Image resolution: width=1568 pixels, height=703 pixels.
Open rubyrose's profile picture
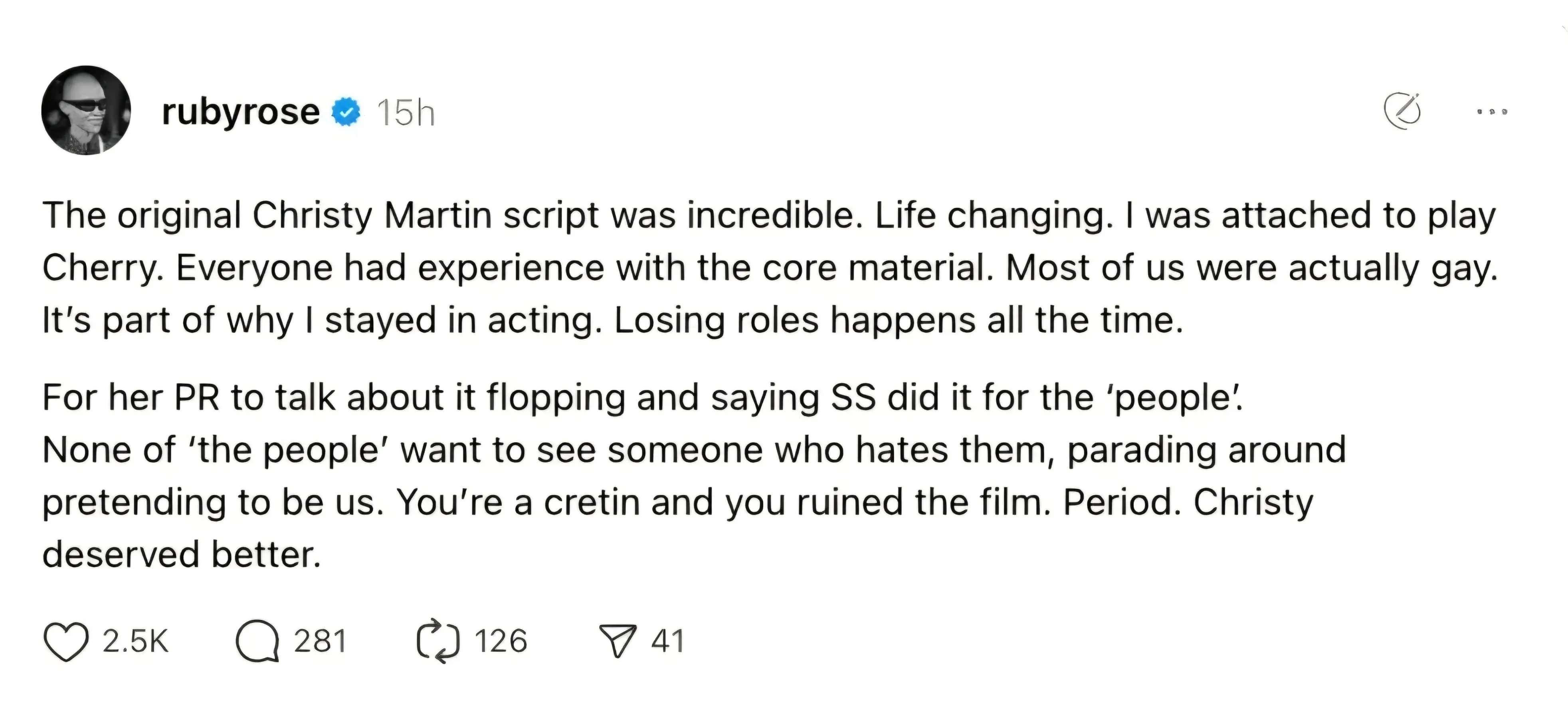(86, 110)
